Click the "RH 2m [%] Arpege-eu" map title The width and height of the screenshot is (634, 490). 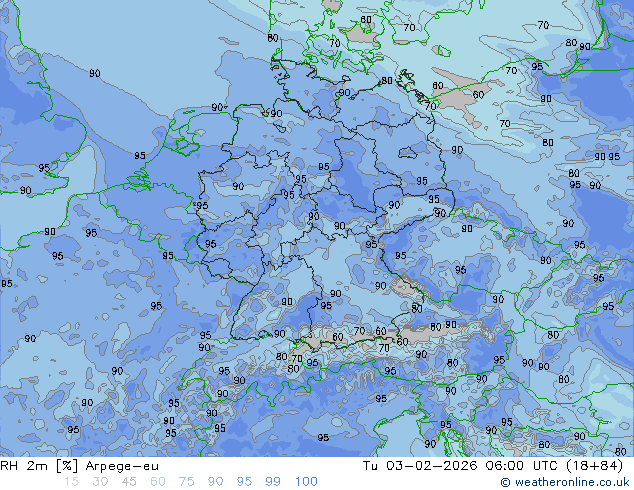(80, 466)
